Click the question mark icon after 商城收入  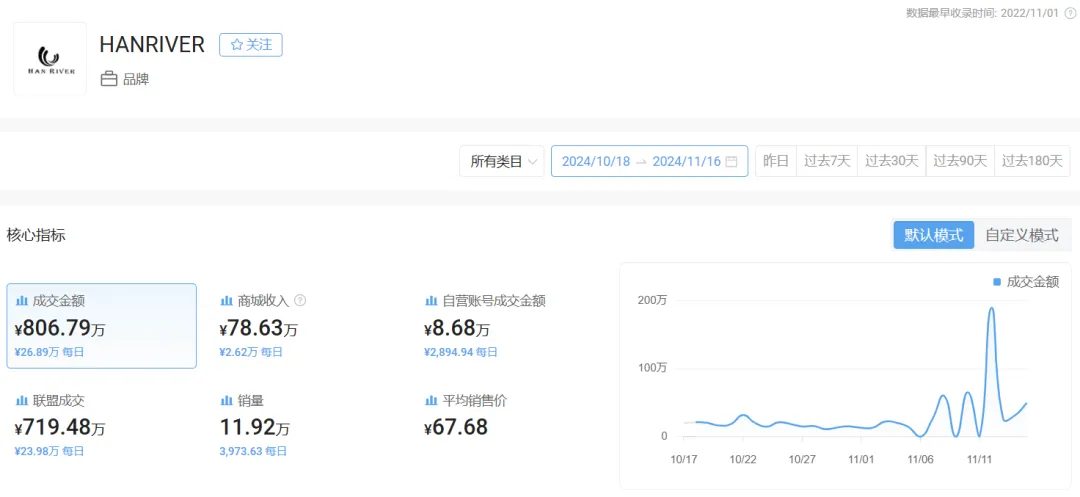[300, 301]
